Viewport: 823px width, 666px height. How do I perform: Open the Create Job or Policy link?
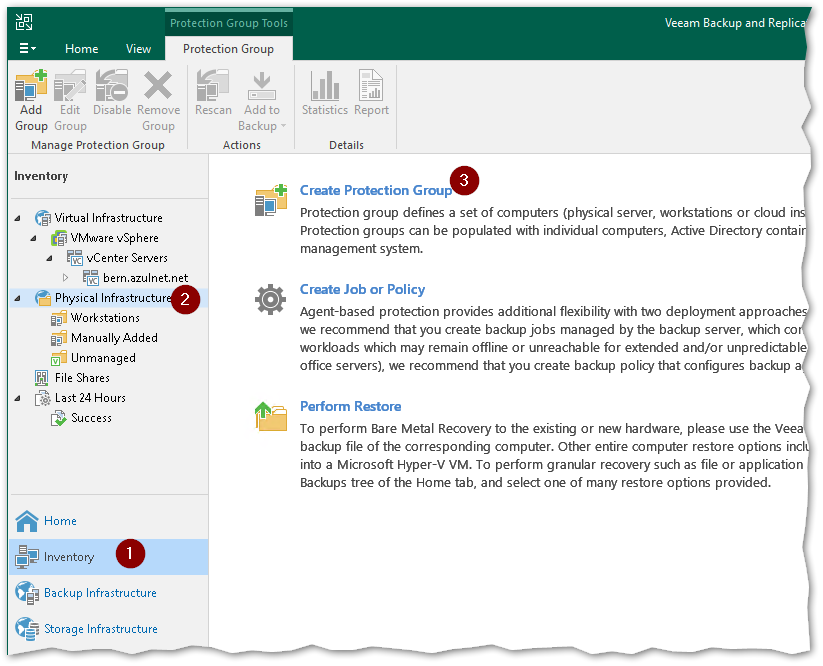362,289
